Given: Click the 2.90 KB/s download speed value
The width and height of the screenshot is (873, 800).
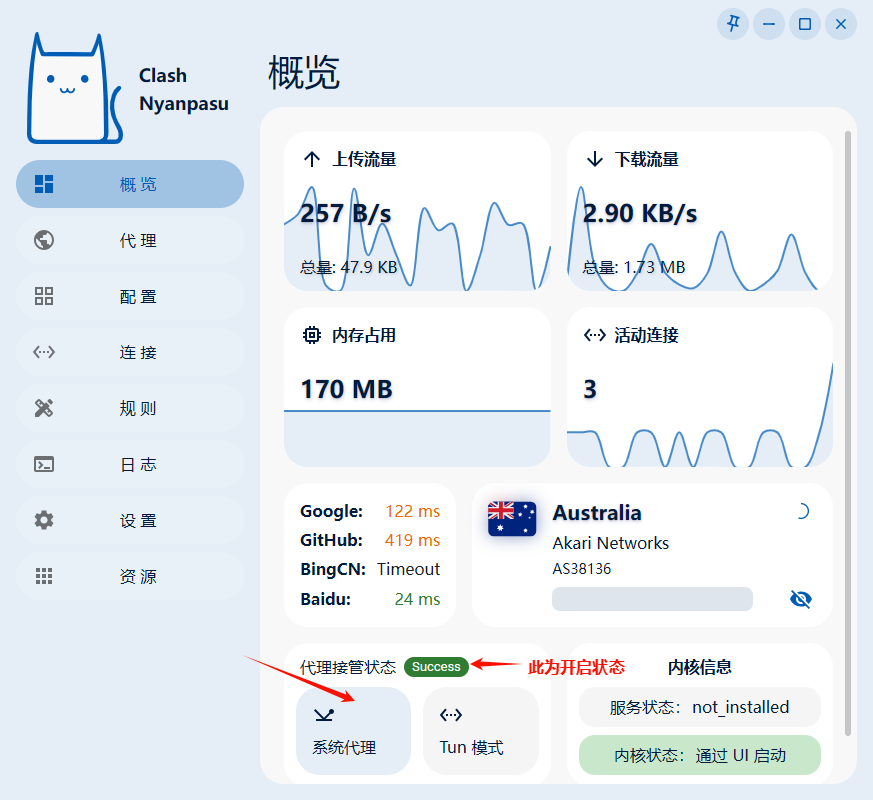Looking at the screenshot, I should point(640,213).
